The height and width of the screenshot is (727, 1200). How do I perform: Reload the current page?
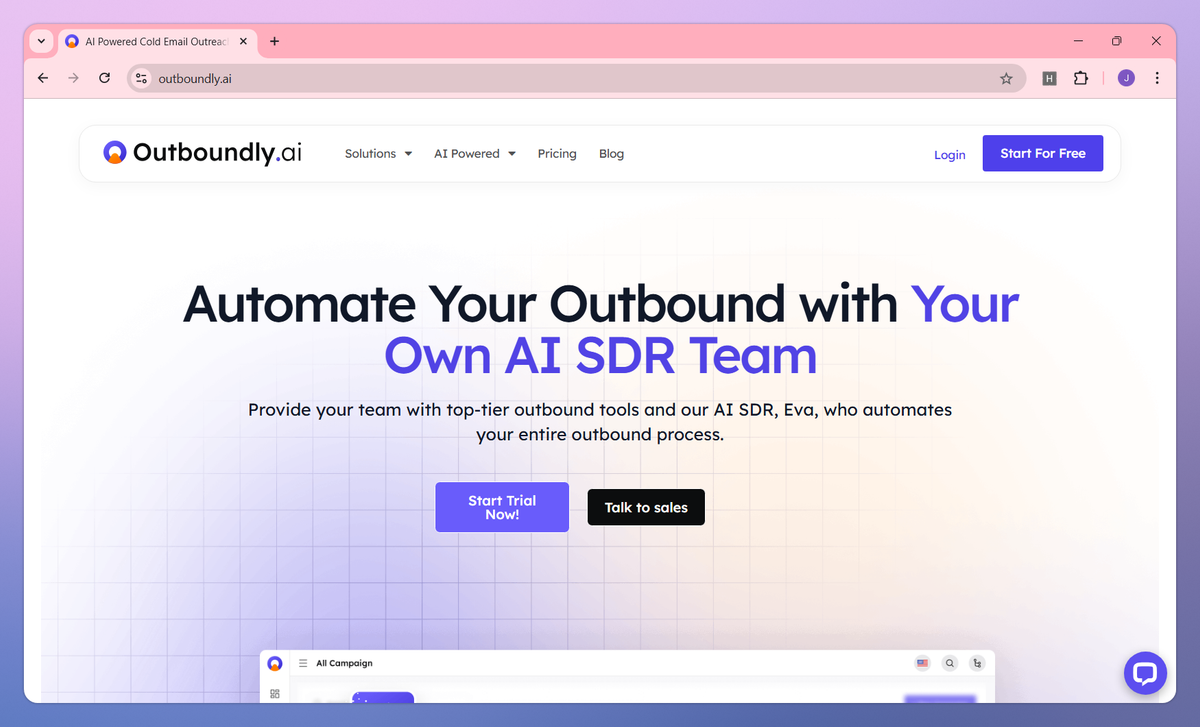coord(104,78)
